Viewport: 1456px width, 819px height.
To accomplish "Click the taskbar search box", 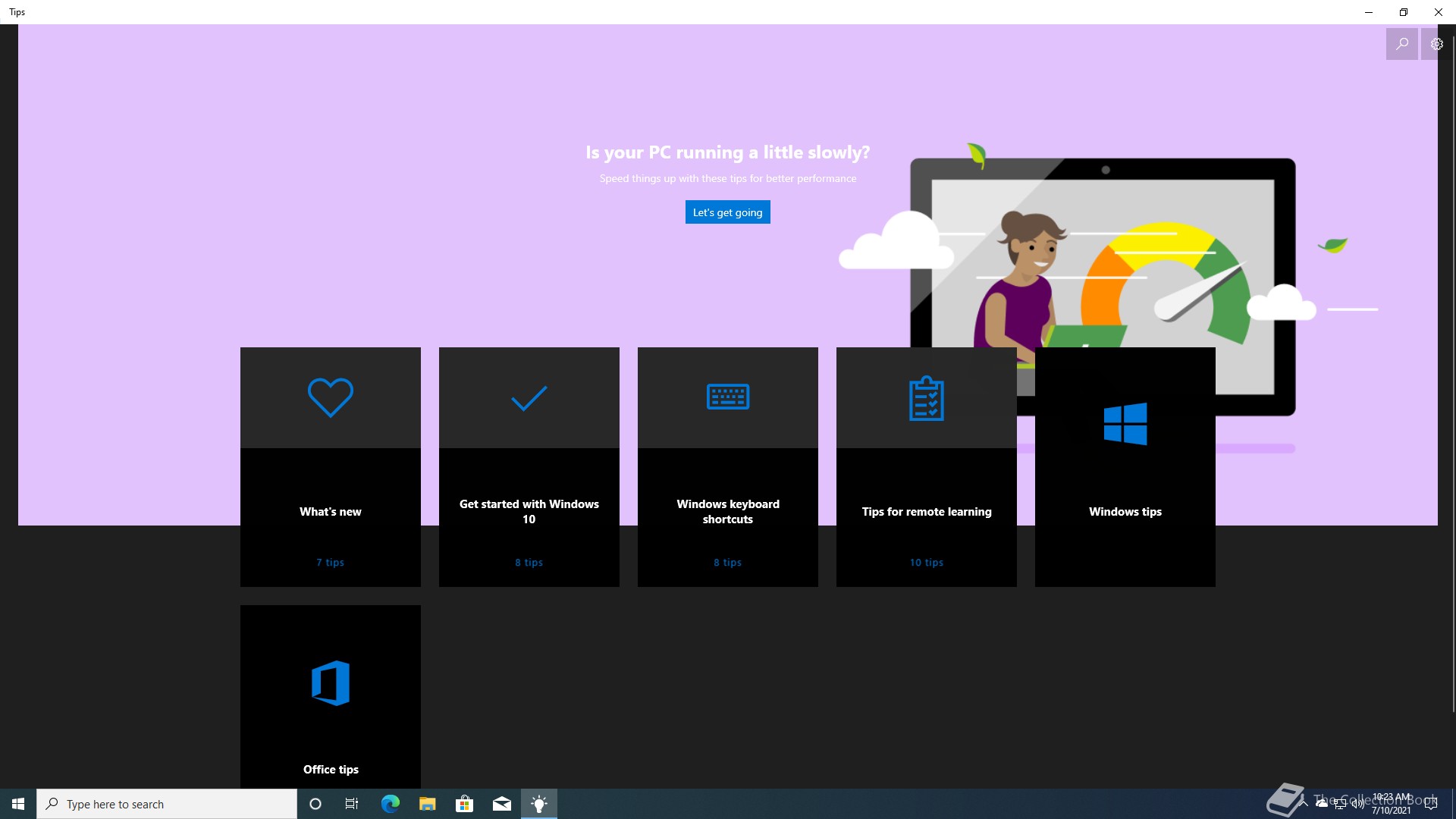I will [x=167, y=804].
